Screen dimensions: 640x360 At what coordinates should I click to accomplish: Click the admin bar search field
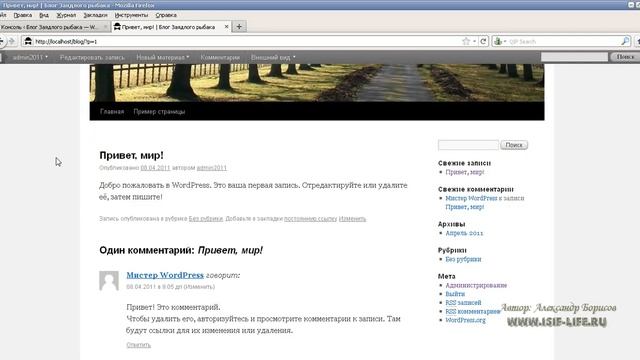(x=574, y=57)
